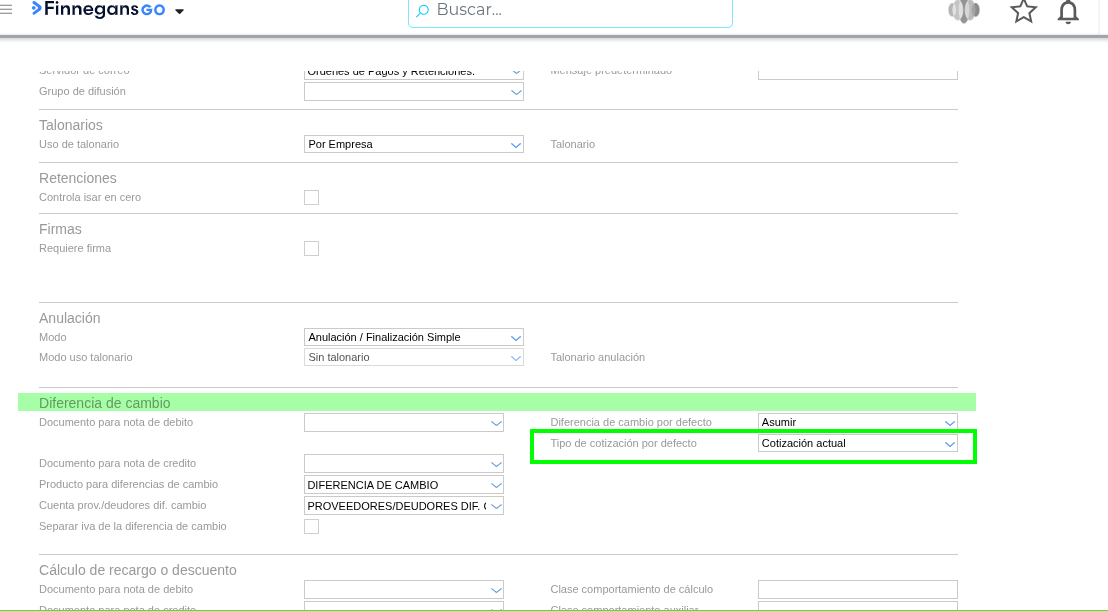This screenshot has height=611, width=1108.
Task: Open the Tipo de cotización por defecto dropdown
Action: click(857, 443)
